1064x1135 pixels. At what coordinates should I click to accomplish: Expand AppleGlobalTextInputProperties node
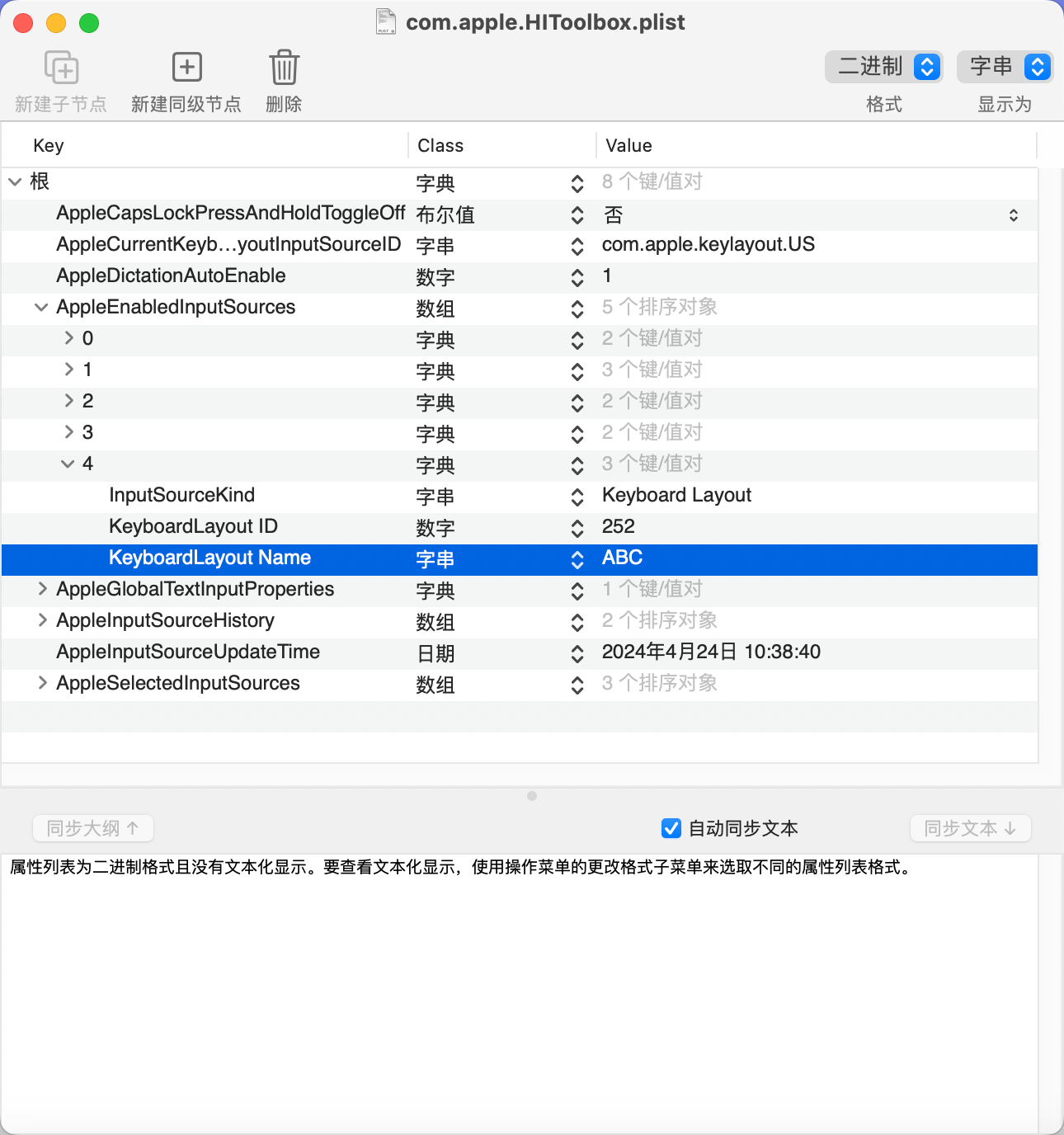43,589
